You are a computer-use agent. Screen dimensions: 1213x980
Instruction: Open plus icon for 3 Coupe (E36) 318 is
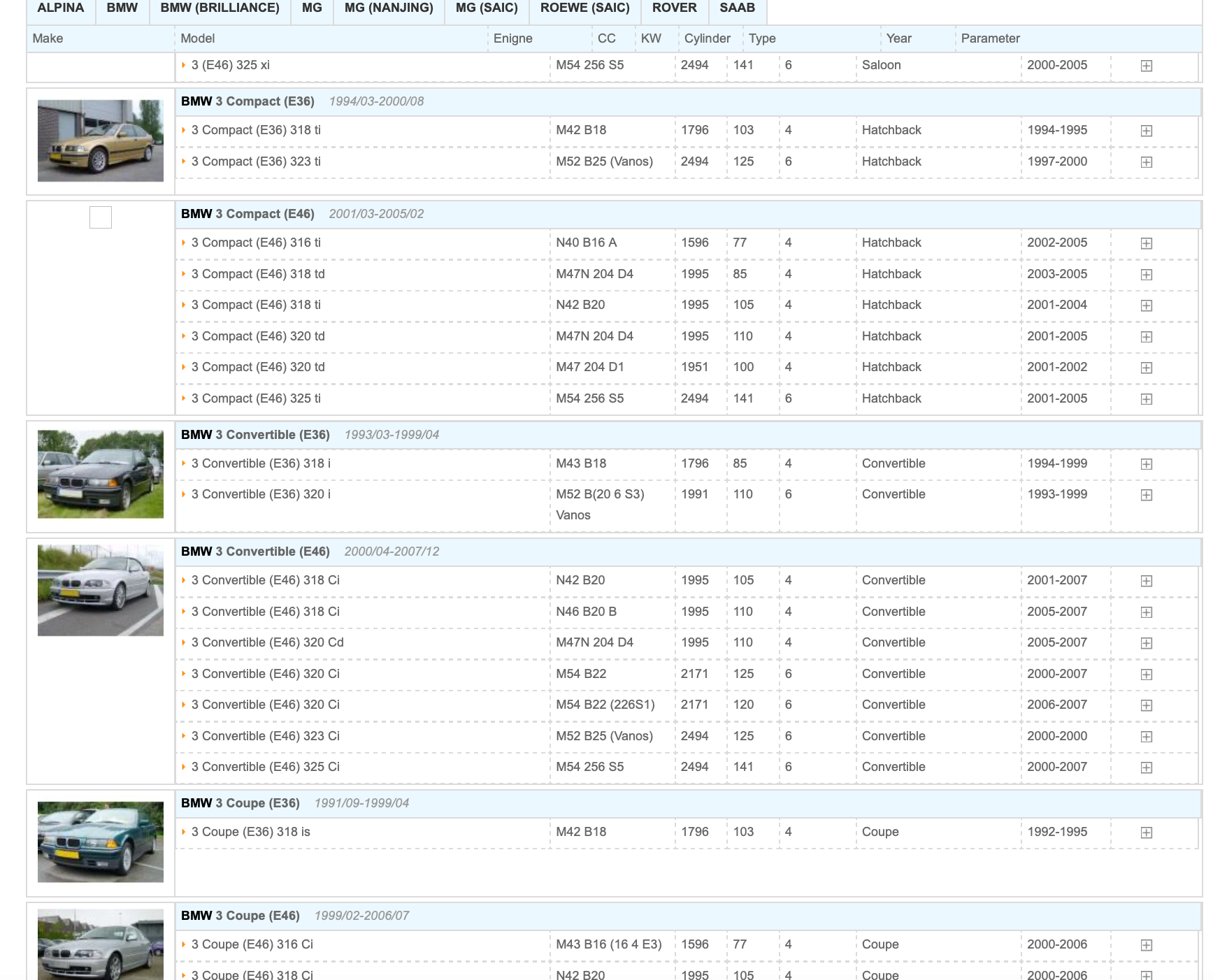(x=1146, y=833)
